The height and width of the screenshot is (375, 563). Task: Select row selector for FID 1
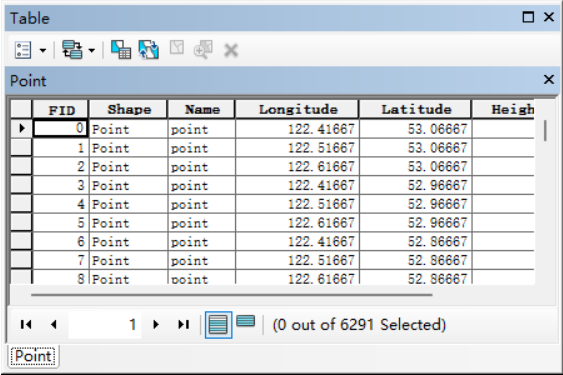click(21, 147)
